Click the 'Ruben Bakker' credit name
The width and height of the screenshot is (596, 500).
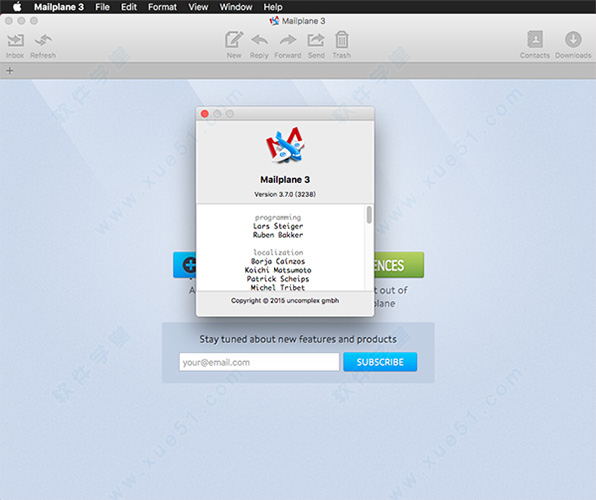(x=278, y=235)
